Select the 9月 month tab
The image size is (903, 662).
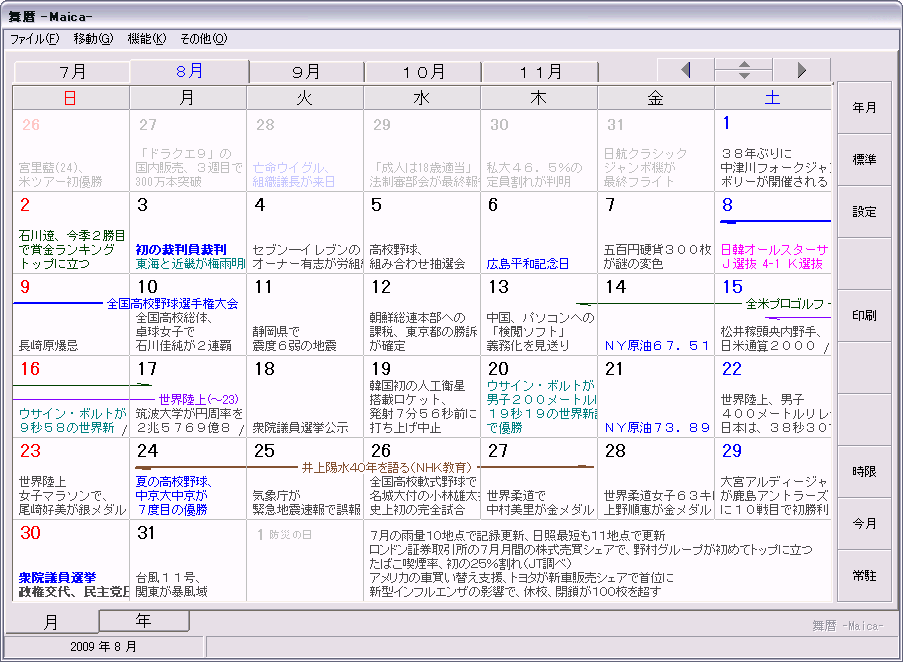306,72
